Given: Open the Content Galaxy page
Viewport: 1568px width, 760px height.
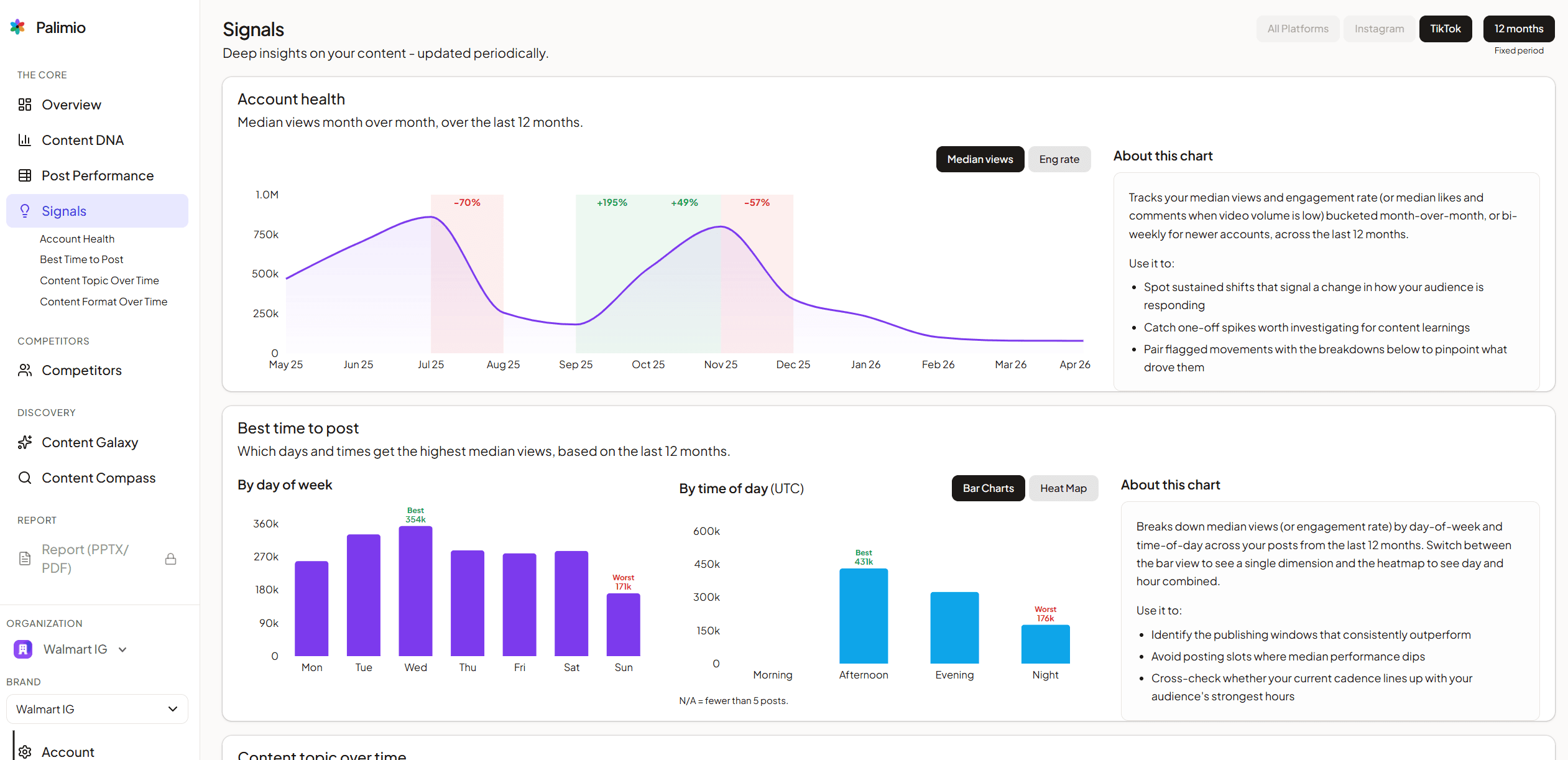Looking at the screenshot, I should 97,442.
